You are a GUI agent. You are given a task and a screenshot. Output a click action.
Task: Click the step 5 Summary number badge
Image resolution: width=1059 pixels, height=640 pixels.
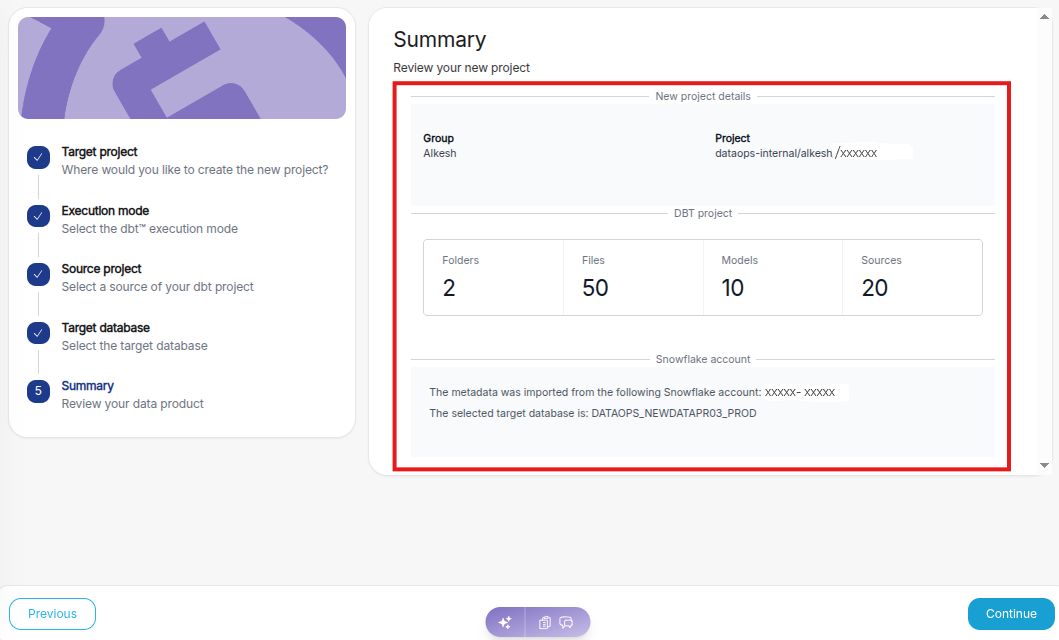click(38, 391)
